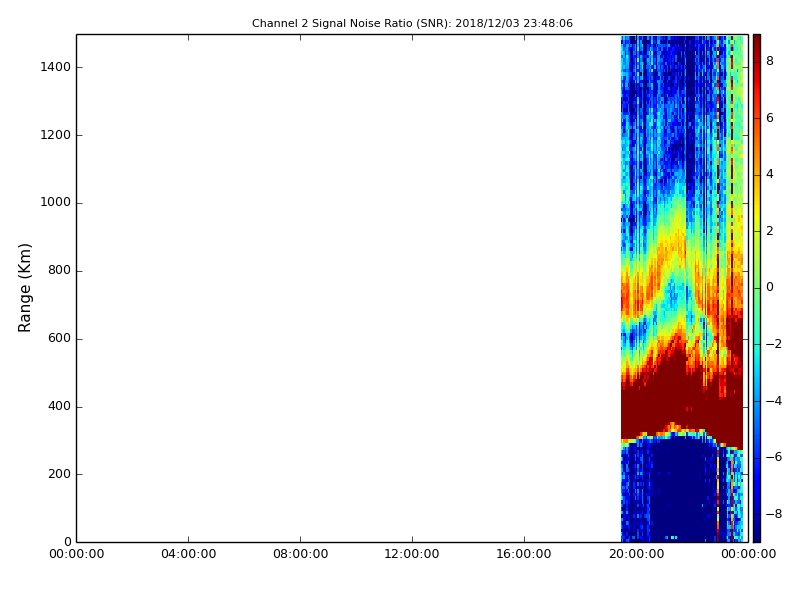Click the x-axis tick label 04:00:00
The image size is (800, 600).
(188, 554)
